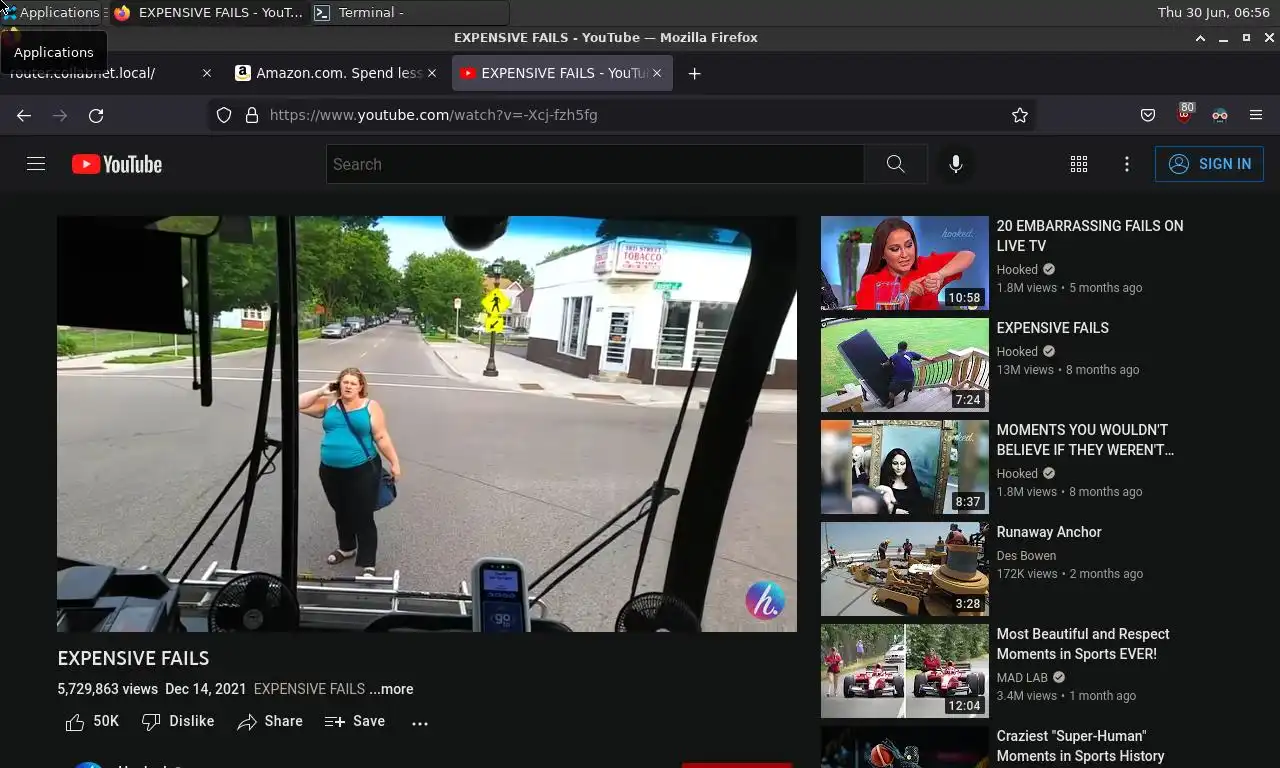Open the extension icon beside uBlock
1280x768 pixels.
click(1220, 115)
